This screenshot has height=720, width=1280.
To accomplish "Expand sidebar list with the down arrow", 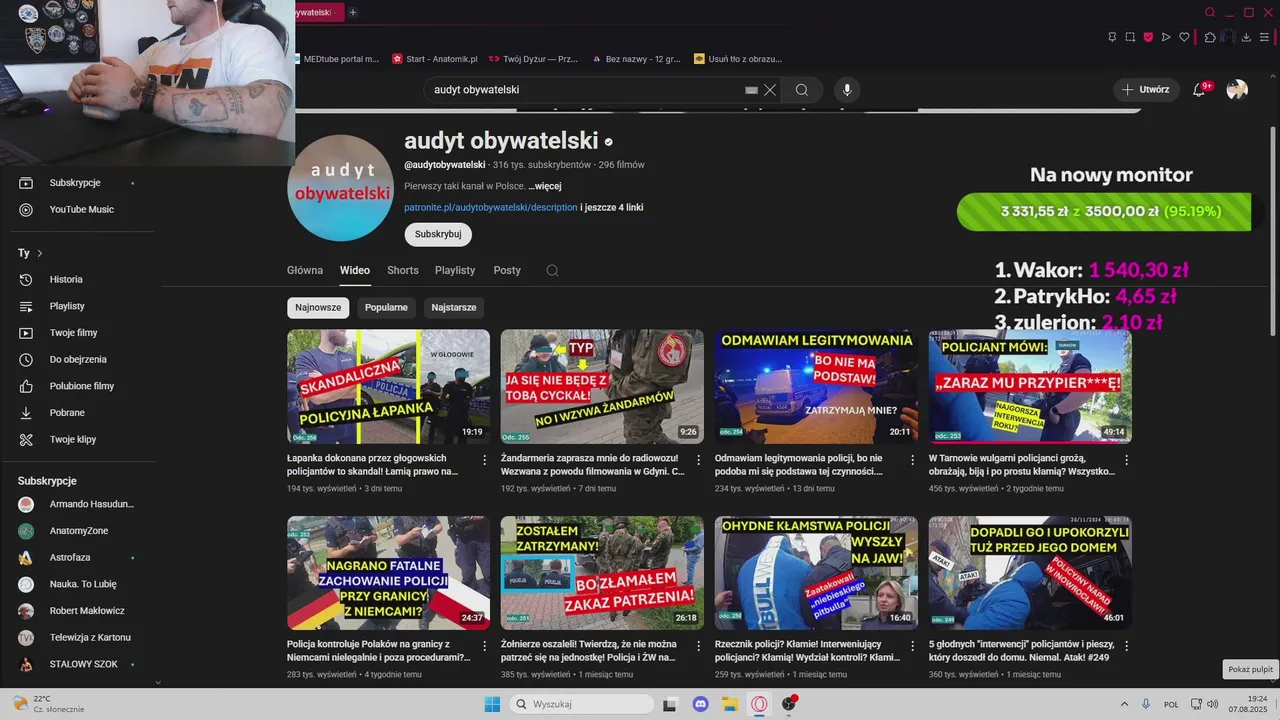I will (x=156, y=682).
